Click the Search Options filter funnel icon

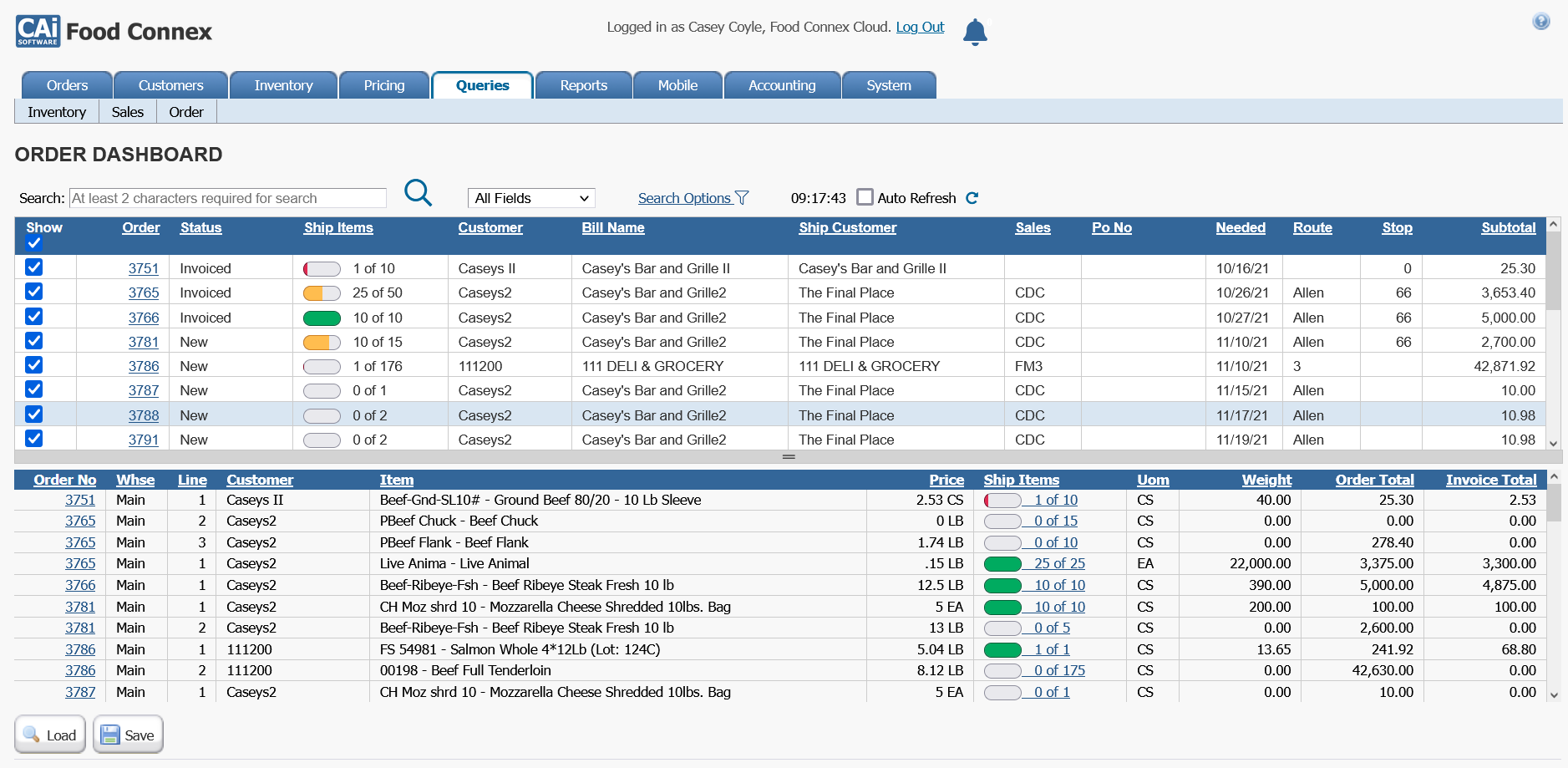[742, 198]
